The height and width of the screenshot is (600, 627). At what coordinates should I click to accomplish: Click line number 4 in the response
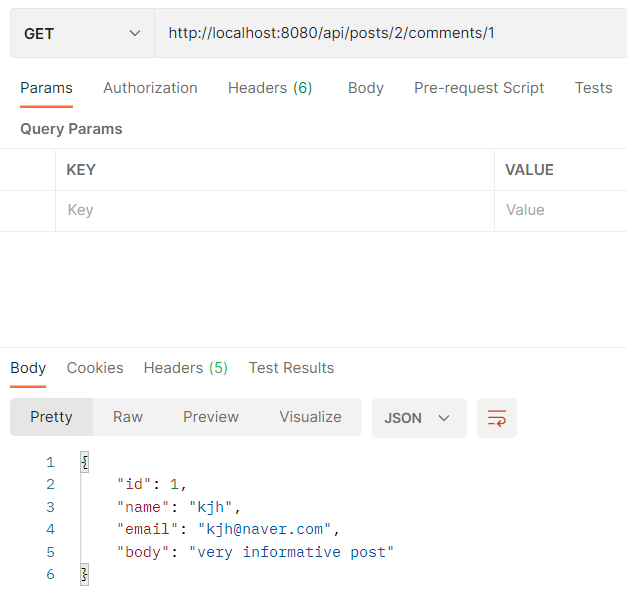click(50, 530)
